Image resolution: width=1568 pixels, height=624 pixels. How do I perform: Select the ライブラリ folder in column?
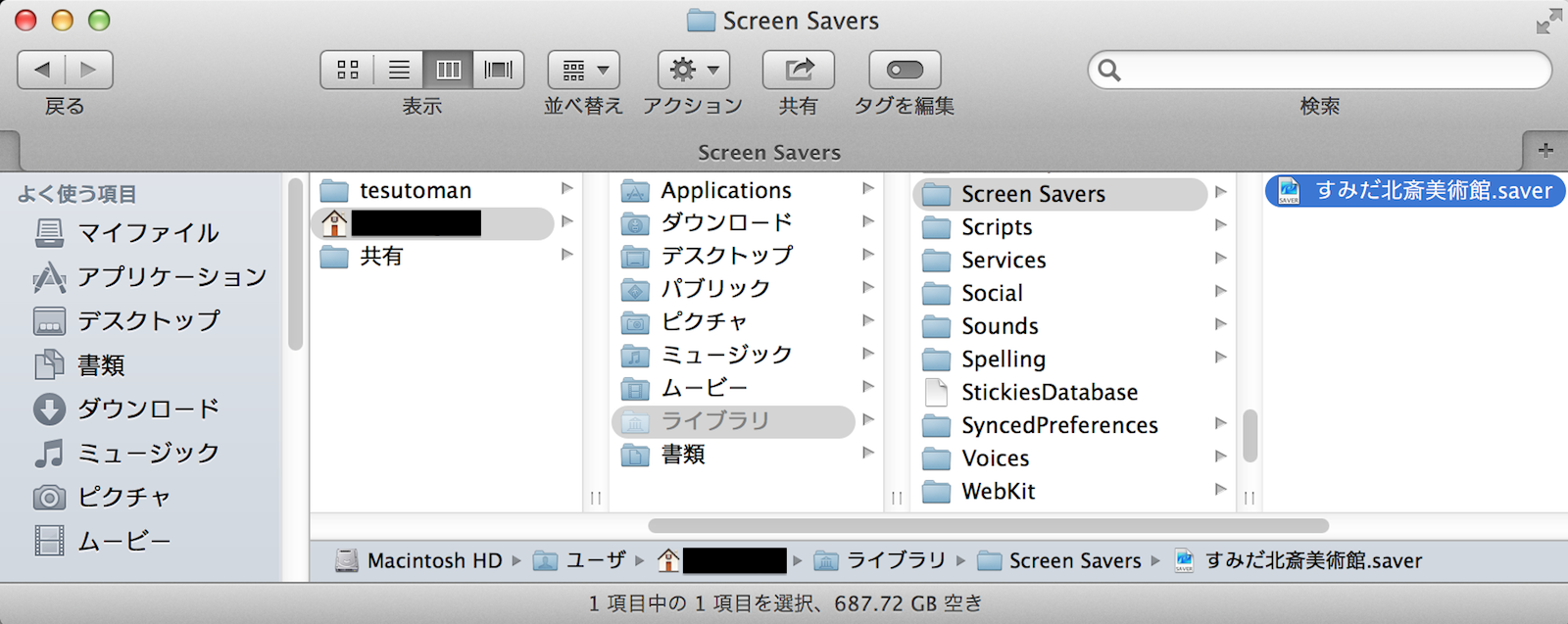[733, 421]
